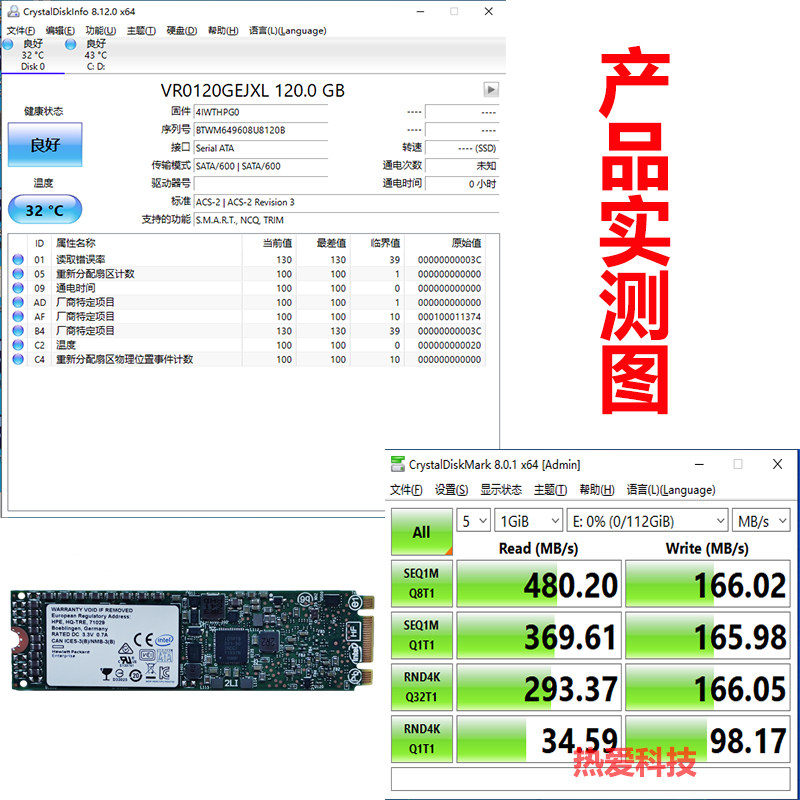Open the 帮助(H) menu in CrystalDiskInfo
The height and width of the screenshot is (800, 800).
point(223,31)
